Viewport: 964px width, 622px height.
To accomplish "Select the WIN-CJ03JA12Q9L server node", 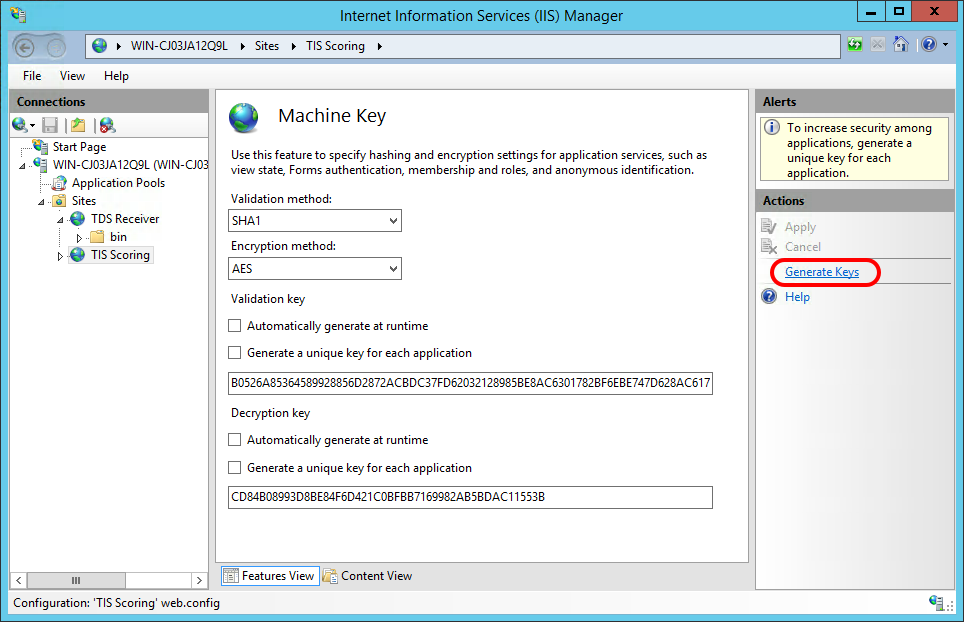I will 130,165.
